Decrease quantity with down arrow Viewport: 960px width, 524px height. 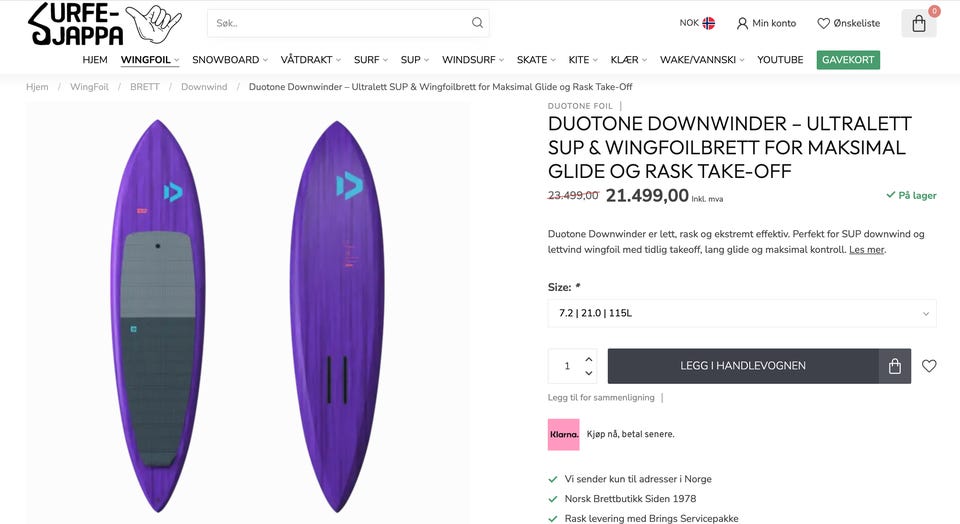pyautogui.click(x=589, y=373)
